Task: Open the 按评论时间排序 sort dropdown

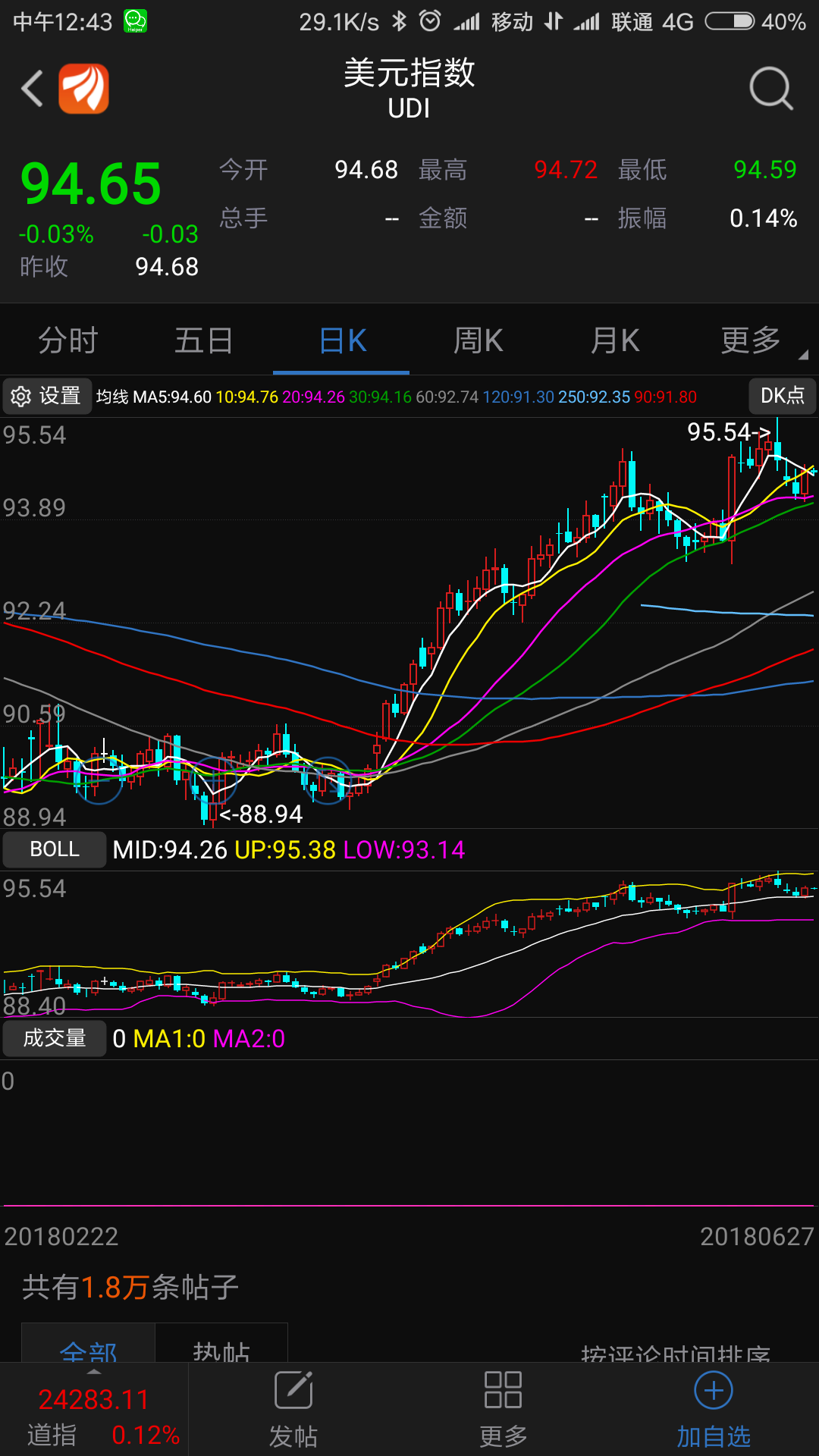Action: coord(675,1354)
